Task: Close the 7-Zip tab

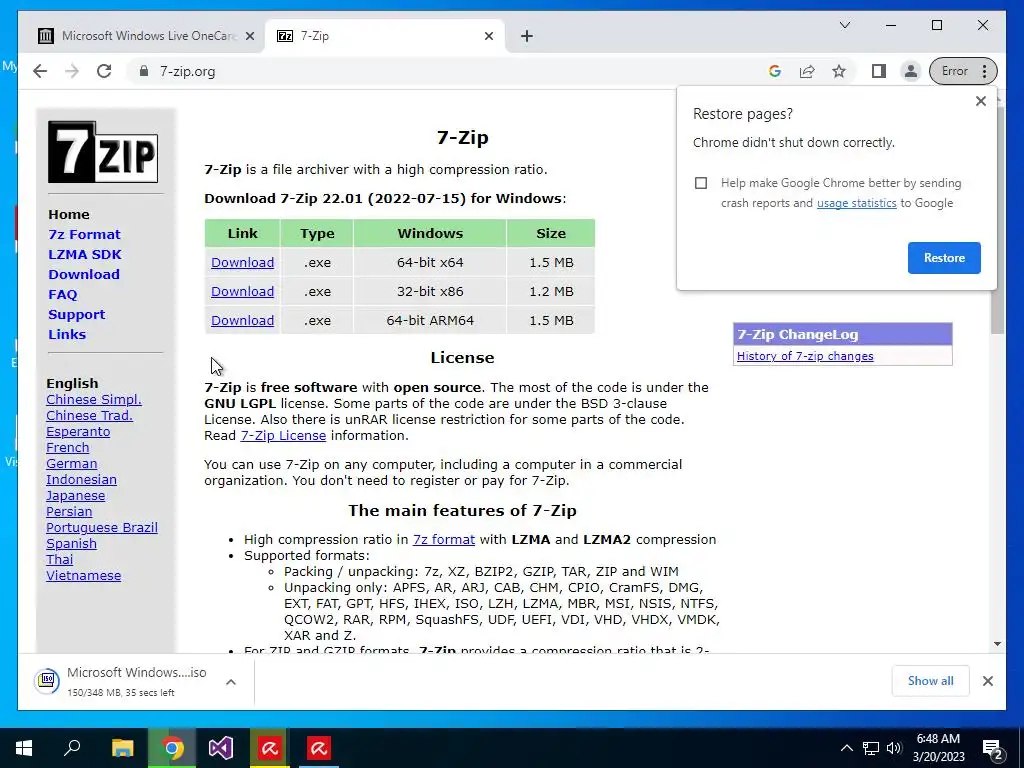Action: pyautogui.click(x=488, y=36)
